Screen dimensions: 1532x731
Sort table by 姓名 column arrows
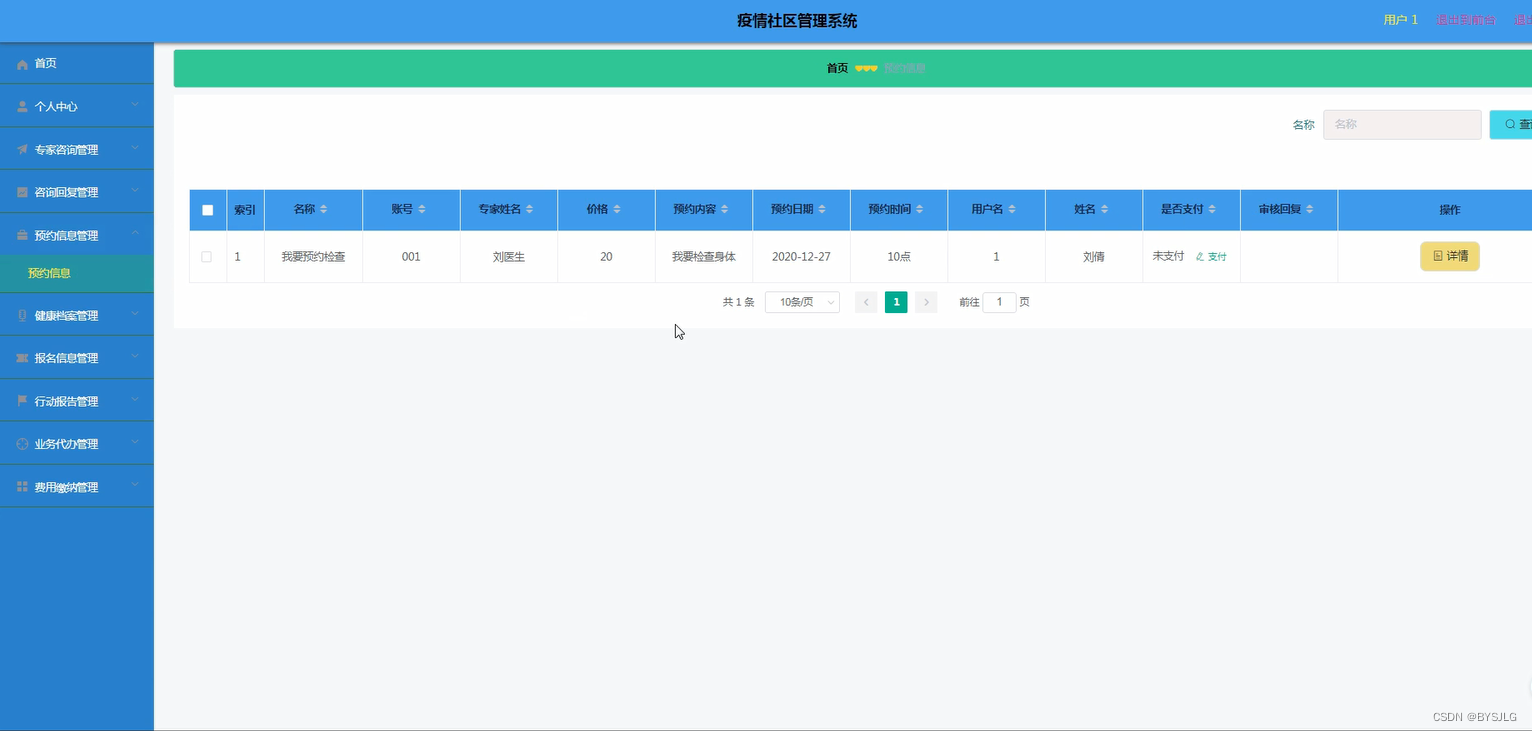coord(1104,209)
